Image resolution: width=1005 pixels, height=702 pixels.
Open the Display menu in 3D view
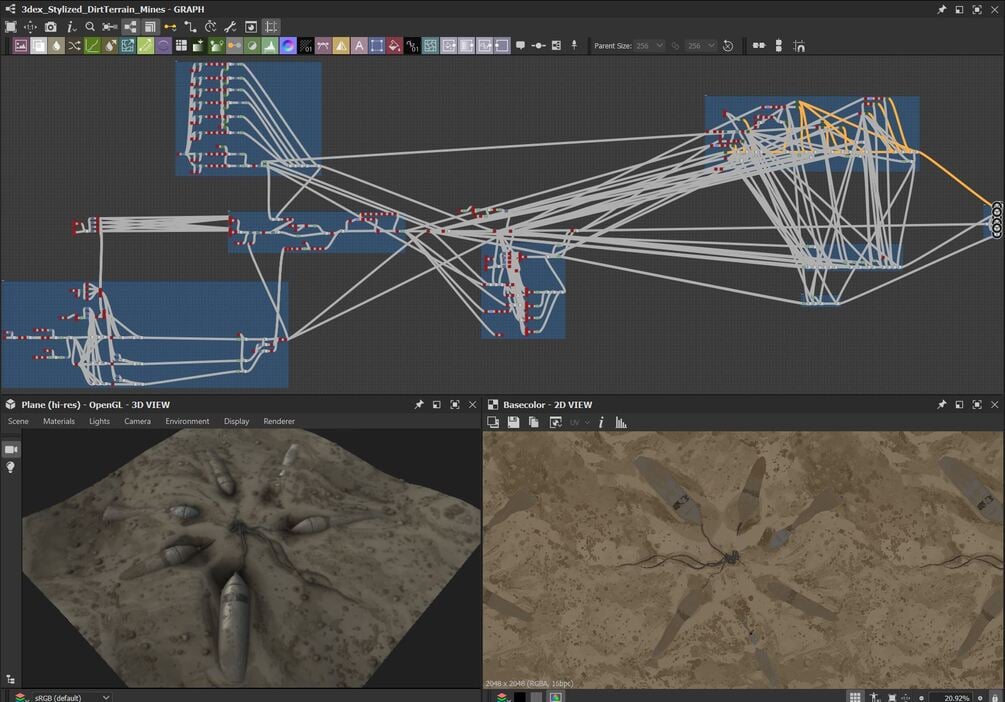click(237, 421)
